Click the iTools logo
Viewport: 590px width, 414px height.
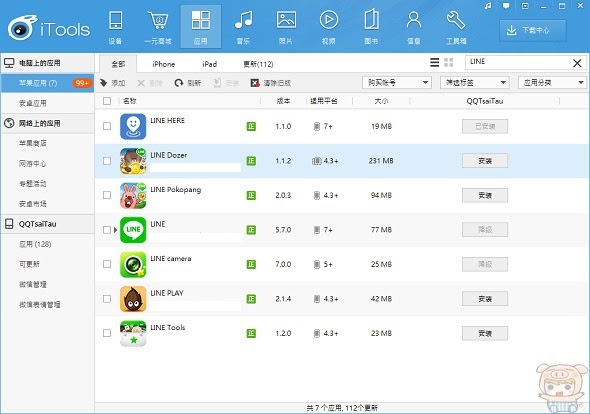(49, 28)
